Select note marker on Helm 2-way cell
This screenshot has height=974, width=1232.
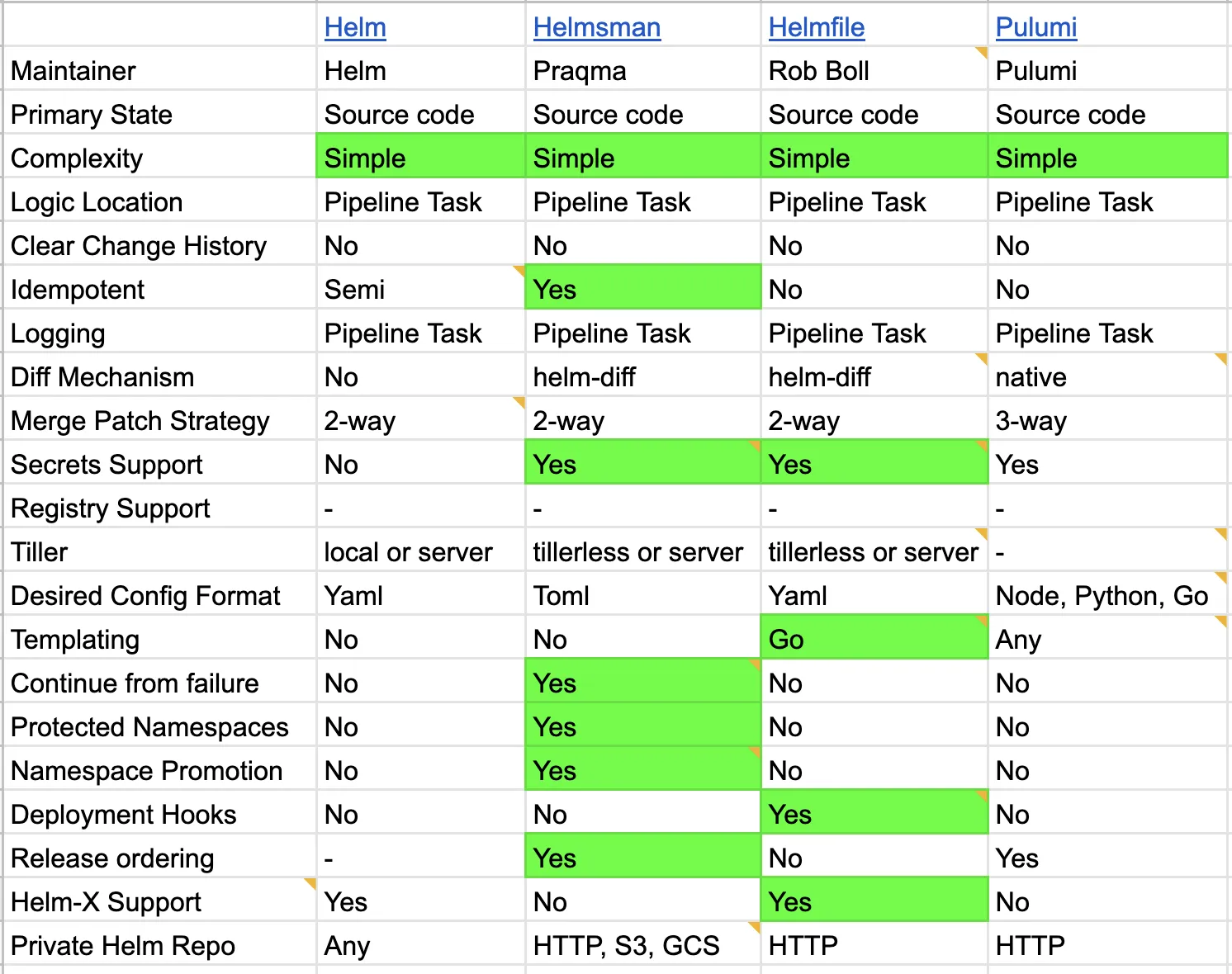tap(519, 403)
